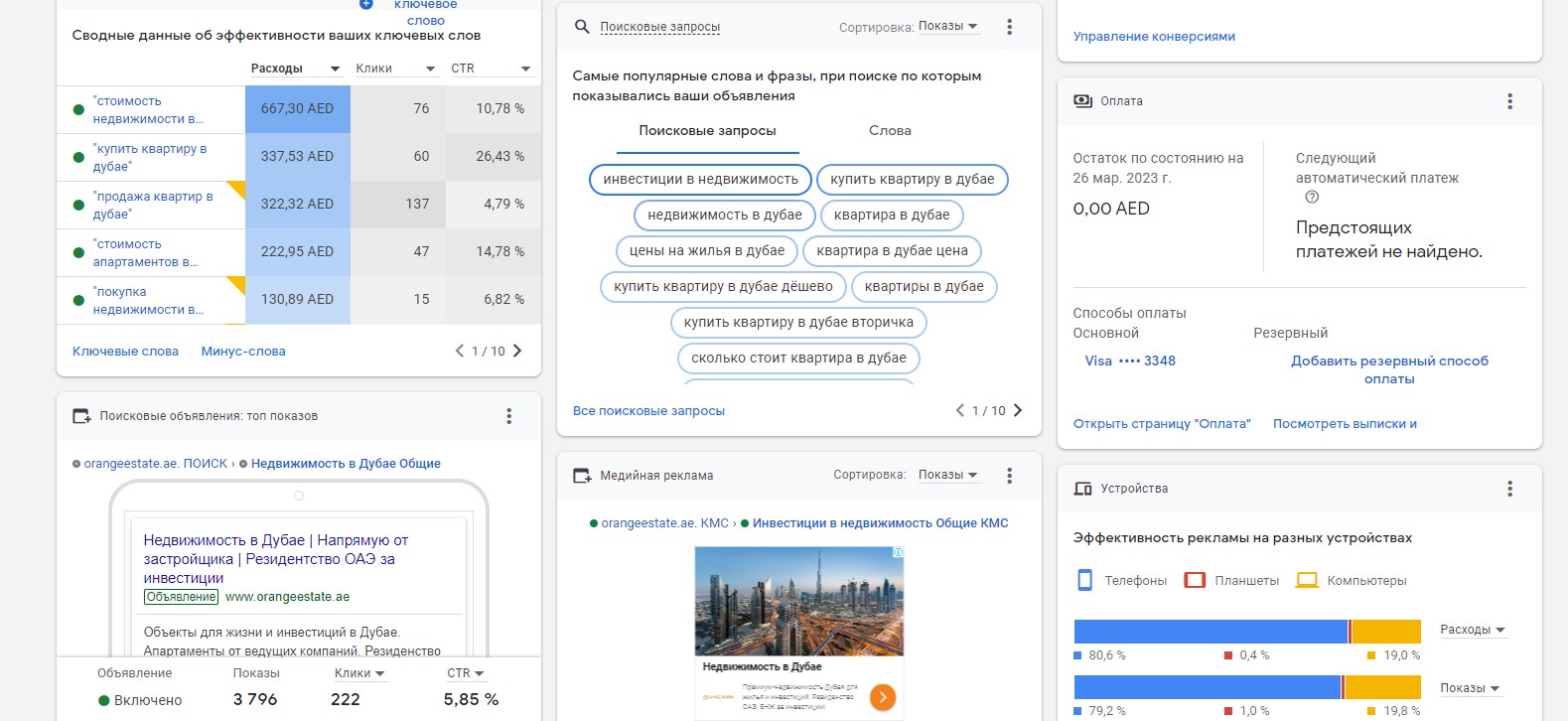Go to next page of search queries
The height and width of the screenshot is (721, 1568).
click(x=1017, y=410)
